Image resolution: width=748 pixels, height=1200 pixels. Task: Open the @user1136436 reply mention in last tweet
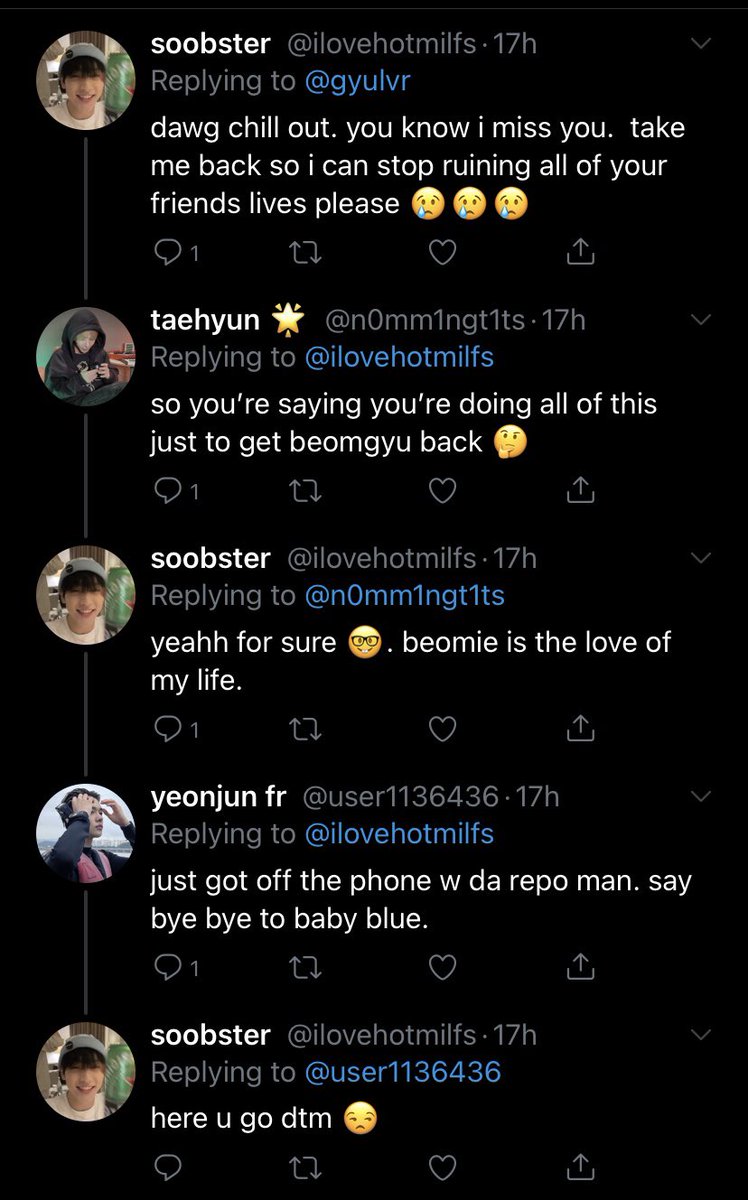[402, 1072]
